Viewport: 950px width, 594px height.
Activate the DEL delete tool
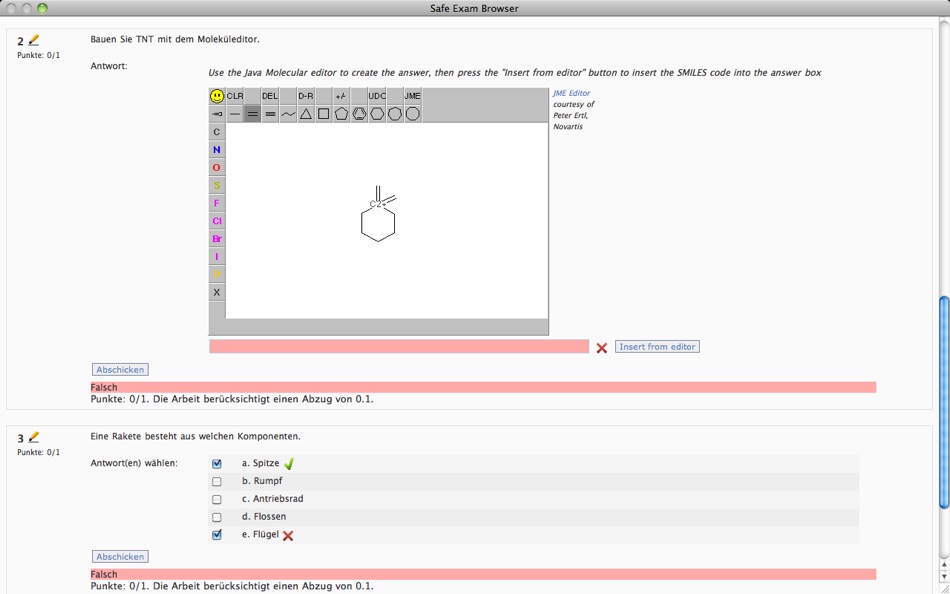270,96
